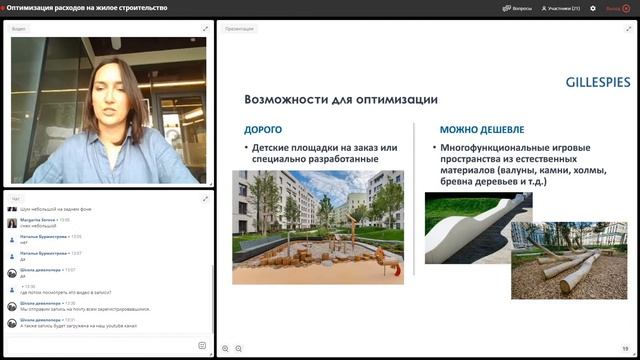The image size is (640, 360).
Task: Click the wooden logs playground photo
Action: pyautogui.click(x=569, y=260)
